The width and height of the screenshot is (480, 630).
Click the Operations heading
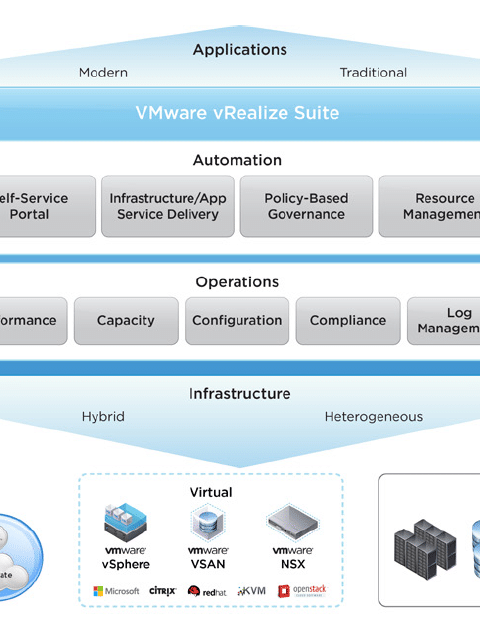tap(237, 282)
